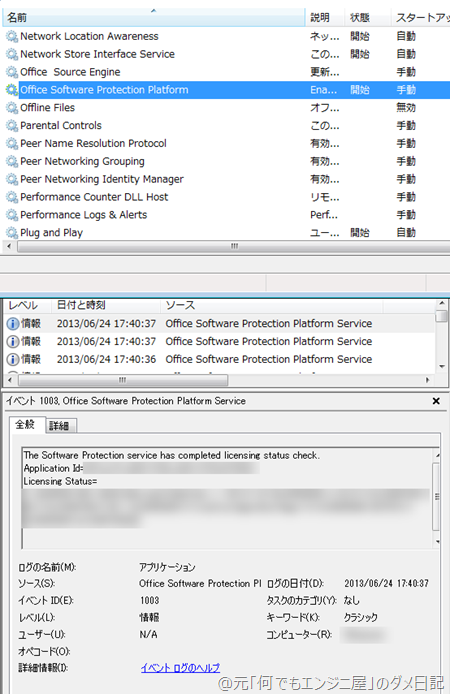Image resolution: width=450 pixels, height=694 pixels.
Task: Select Peer Networking Grouping service name
Action: pos(82,161)
